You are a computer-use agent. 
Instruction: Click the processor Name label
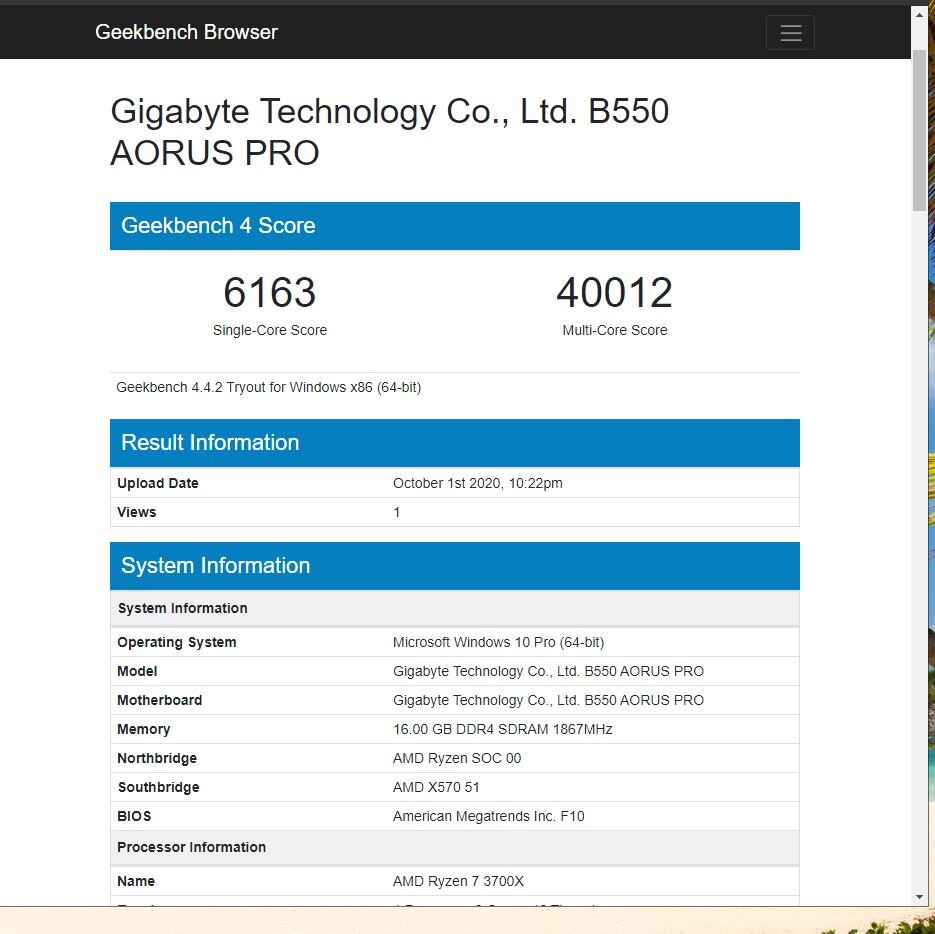point(136,881)
